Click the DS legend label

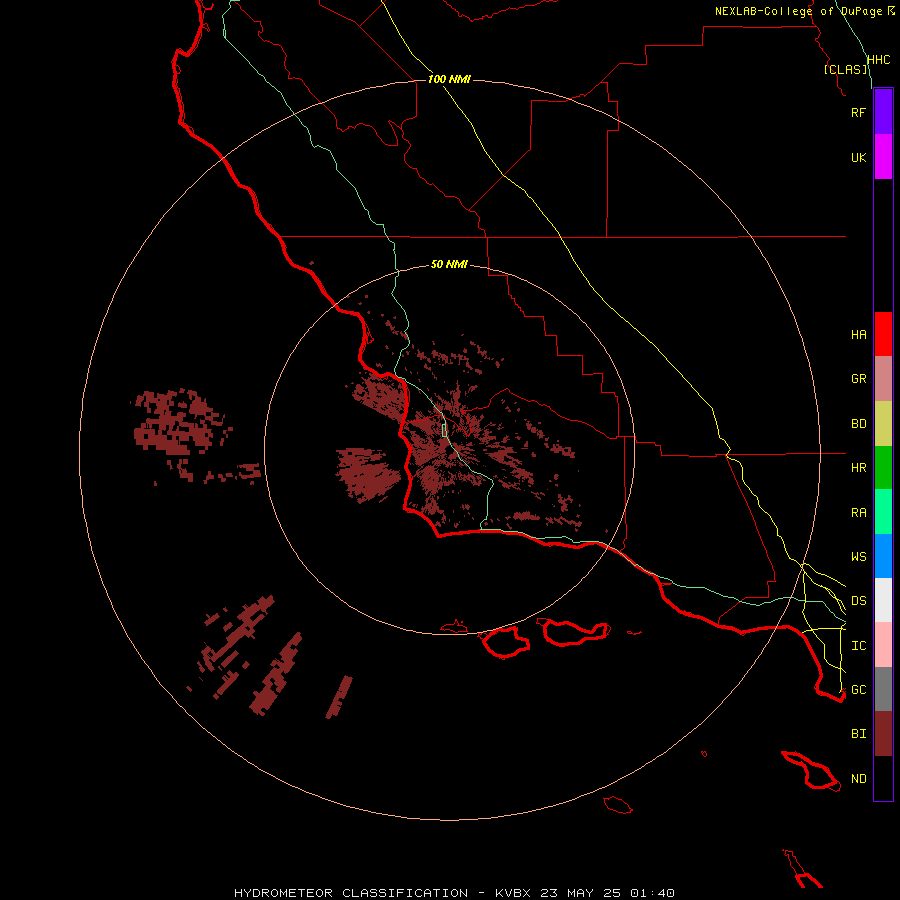pos(859,601)
